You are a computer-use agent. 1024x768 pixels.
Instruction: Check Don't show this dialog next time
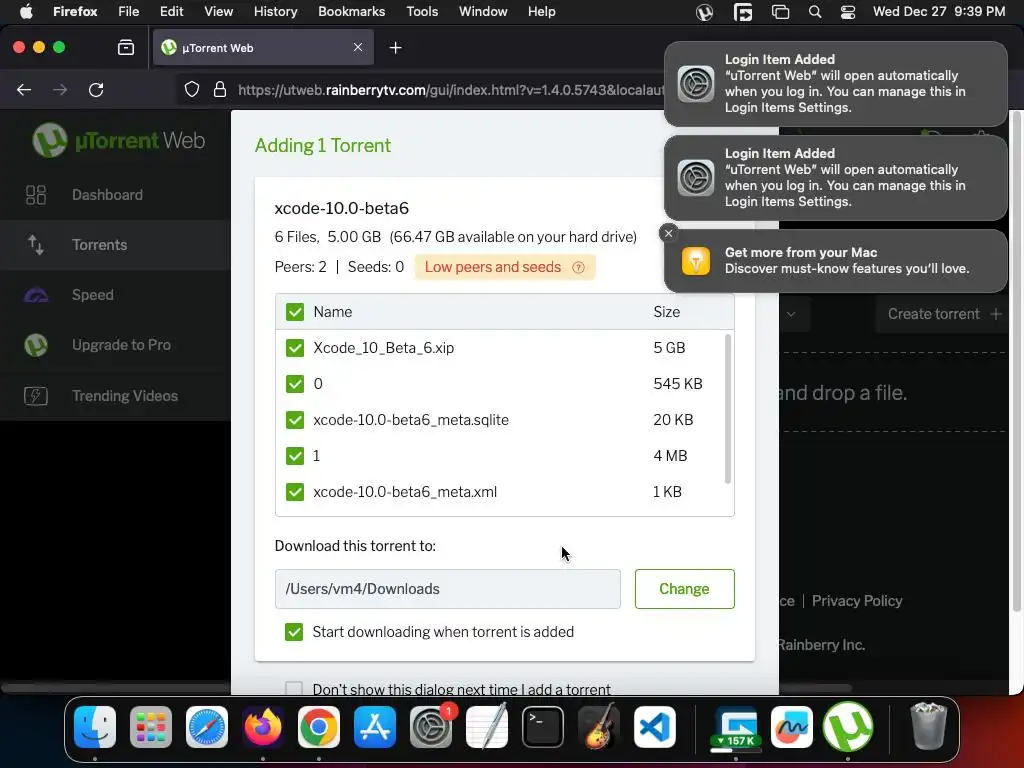pyautogui.click(x=294, y=688)
